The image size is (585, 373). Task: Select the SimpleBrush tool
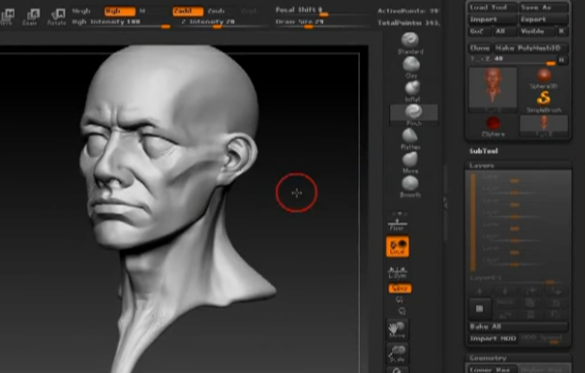click(544, 102)
